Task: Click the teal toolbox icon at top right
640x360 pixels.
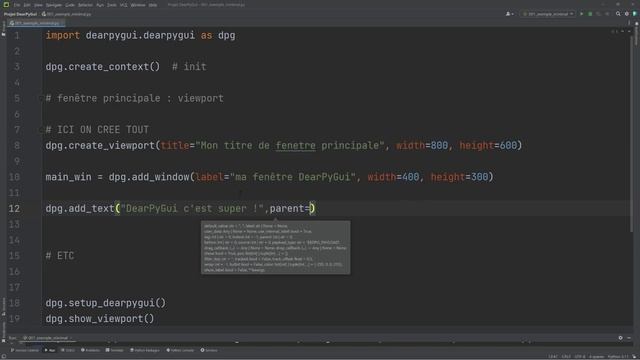Action: click(635, 14)
